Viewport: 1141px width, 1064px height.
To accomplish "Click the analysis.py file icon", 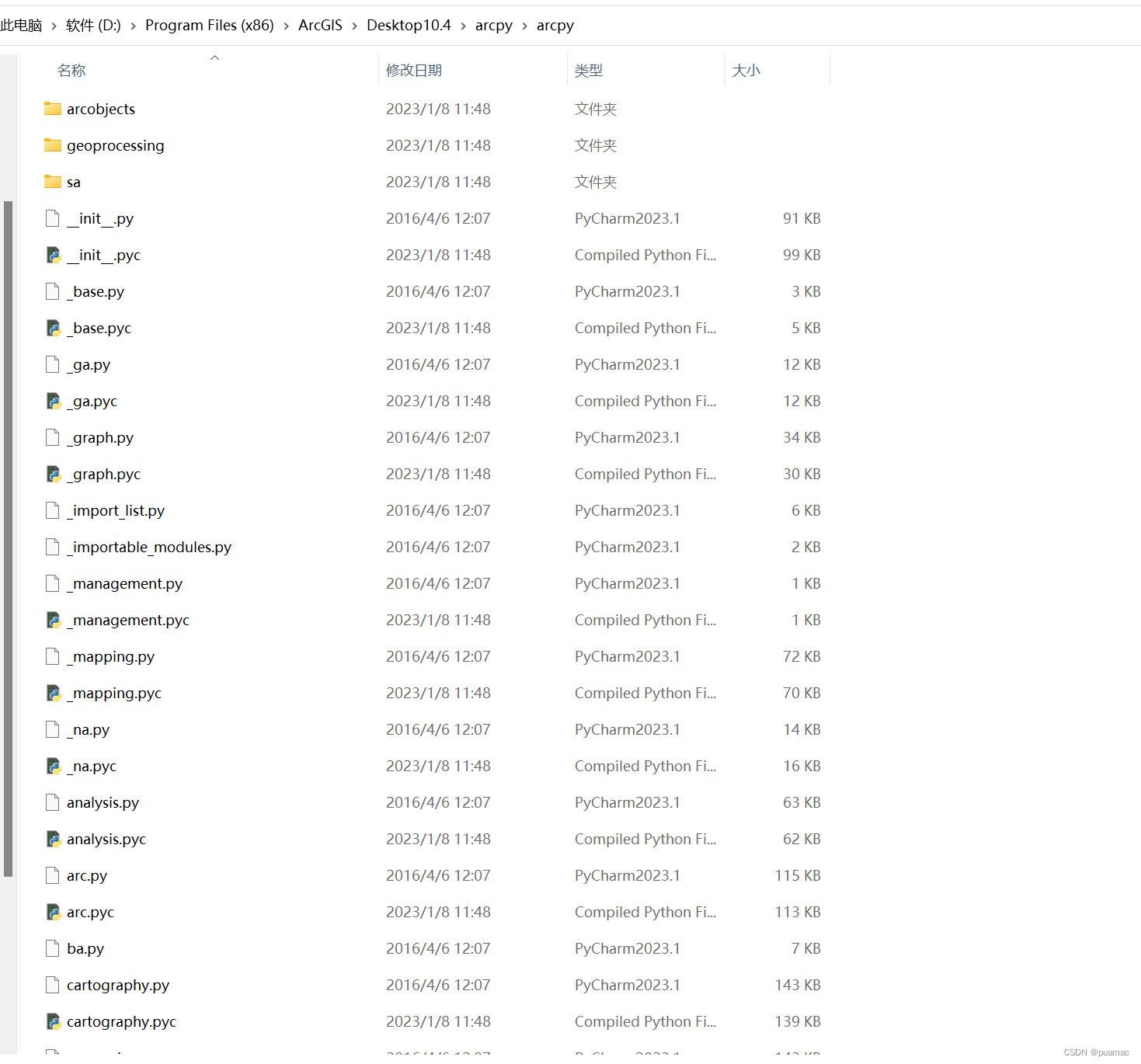I will click(53, 802).
